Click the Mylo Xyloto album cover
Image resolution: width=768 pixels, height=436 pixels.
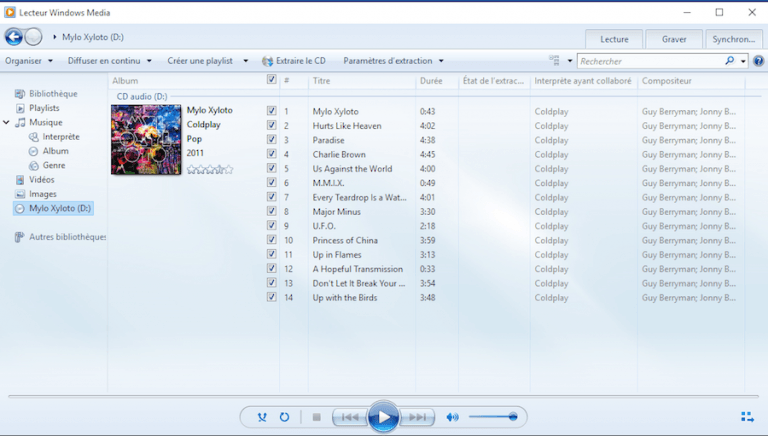[146, 140]
